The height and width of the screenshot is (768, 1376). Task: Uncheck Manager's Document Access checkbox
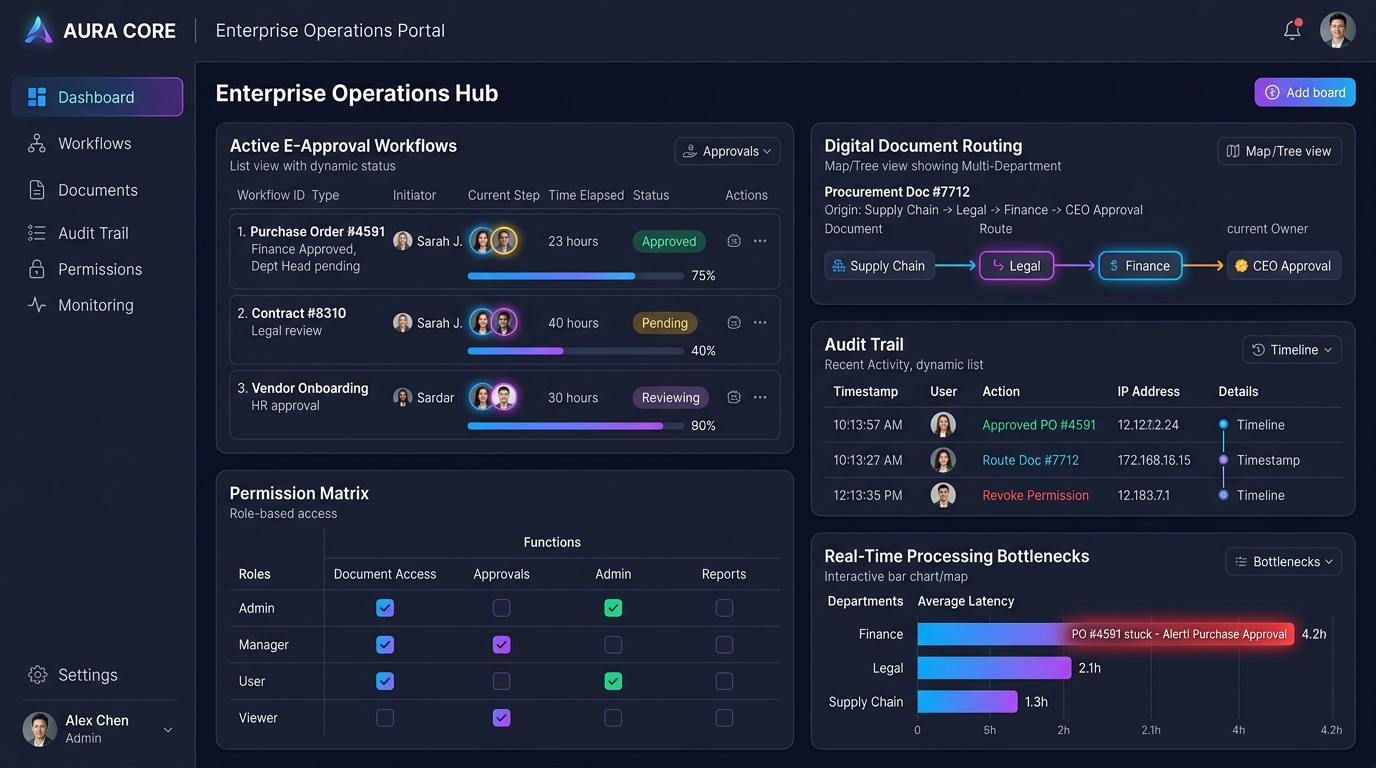coord(385,645)
